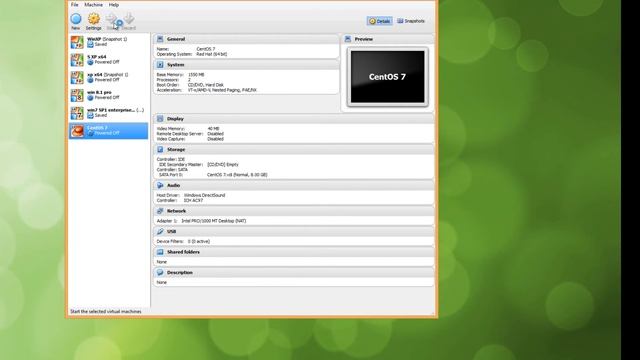Click the CentOS 7 preview thumbnail

387,77
